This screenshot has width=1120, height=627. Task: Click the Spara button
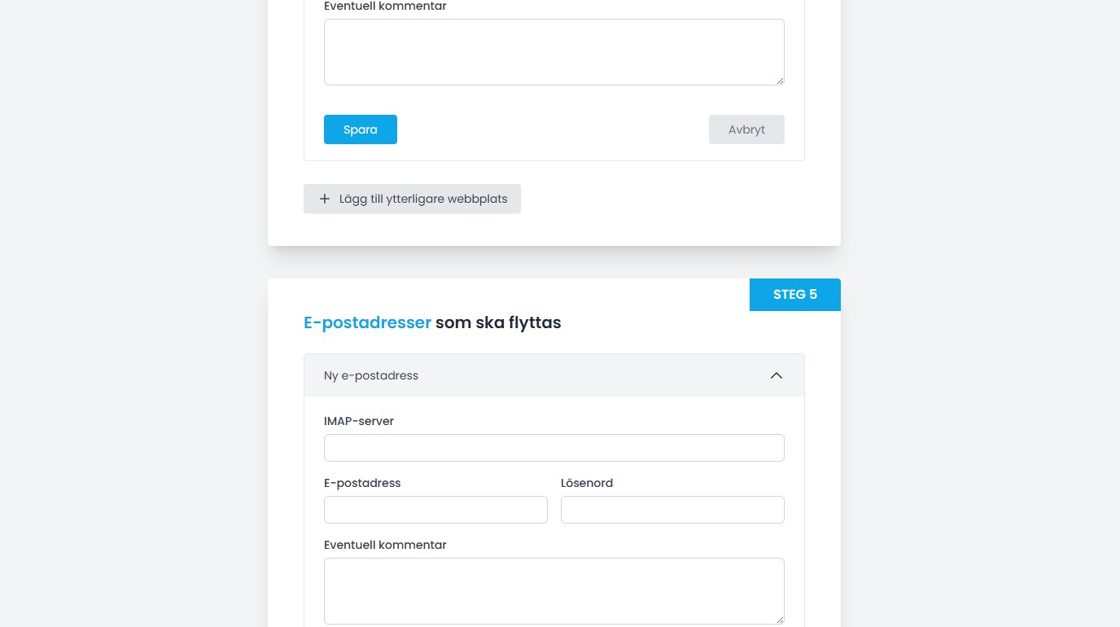(360, 130)
